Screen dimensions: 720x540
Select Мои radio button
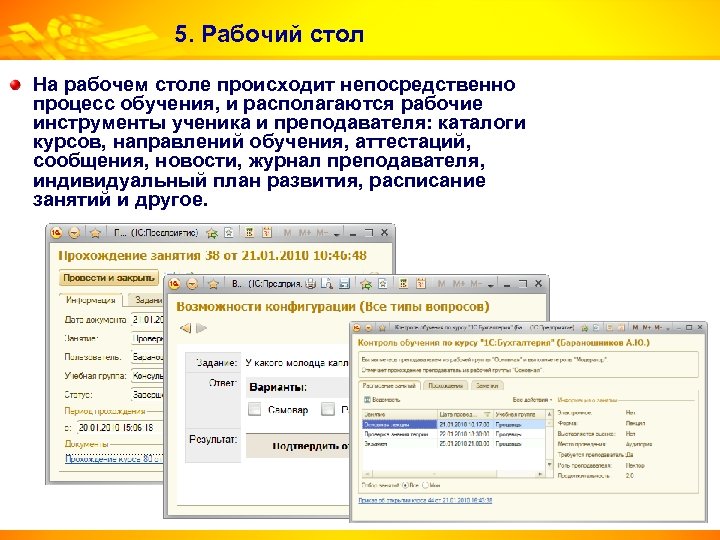(x=425, y=485)
